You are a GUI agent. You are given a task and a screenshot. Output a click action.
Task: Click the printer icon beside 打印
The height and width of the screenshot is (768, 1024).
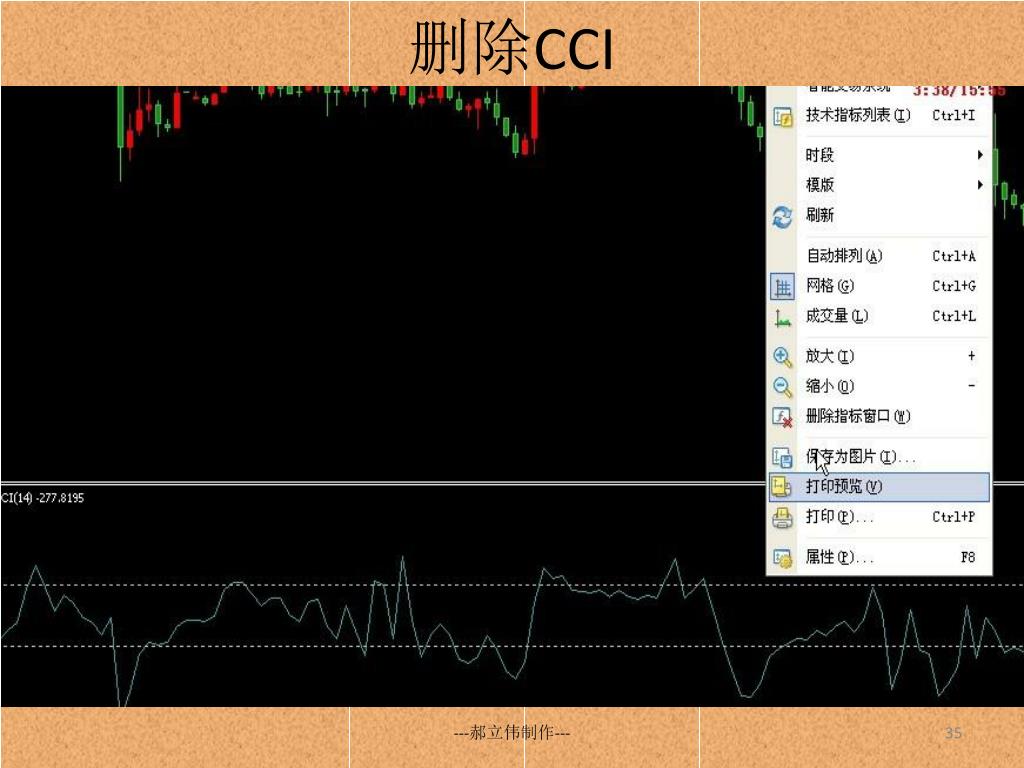(x=782, y=518)
